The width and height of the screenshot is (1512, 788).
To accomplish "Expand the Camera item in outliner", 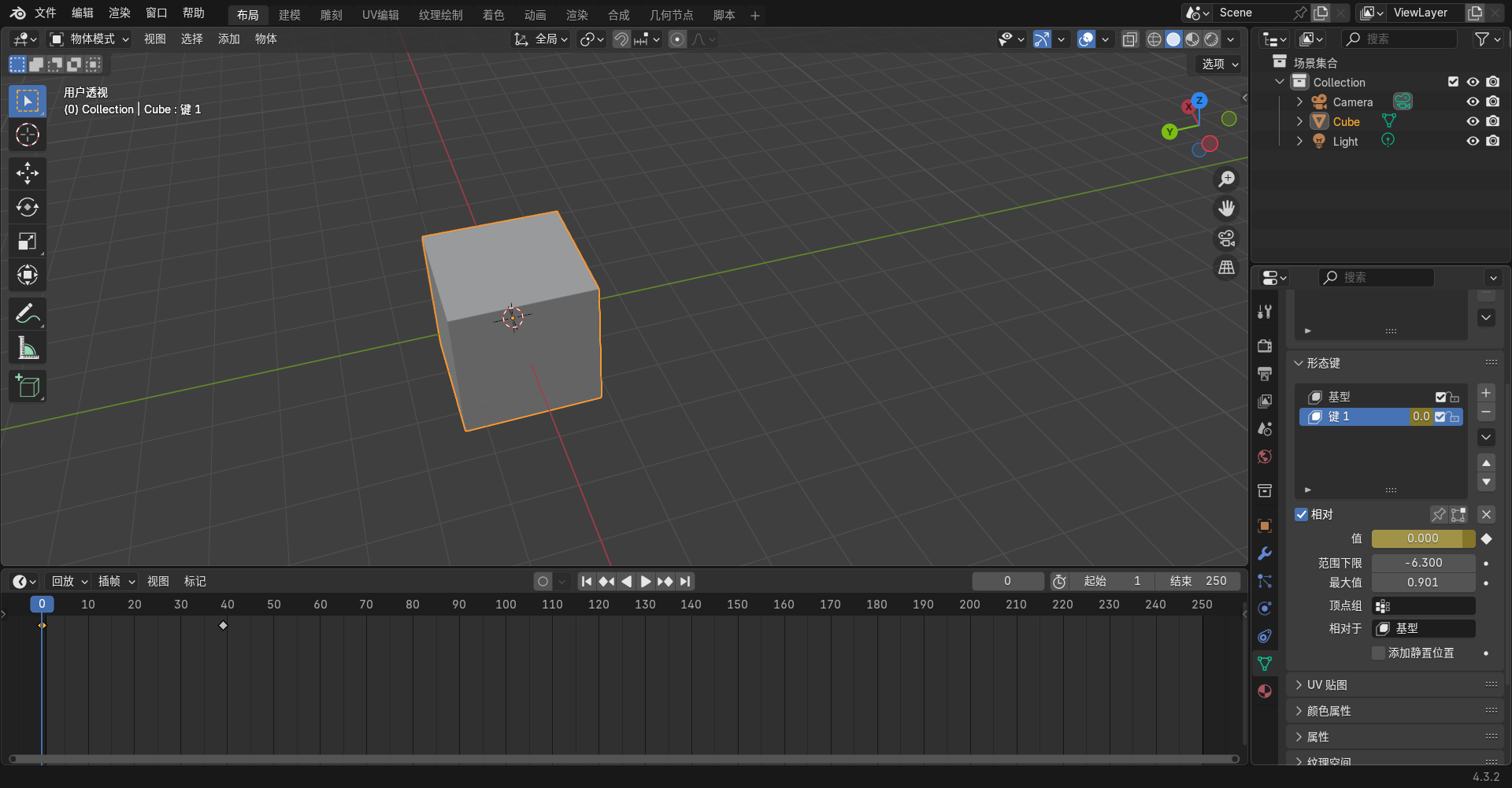I will click(x=1299, y=102).
